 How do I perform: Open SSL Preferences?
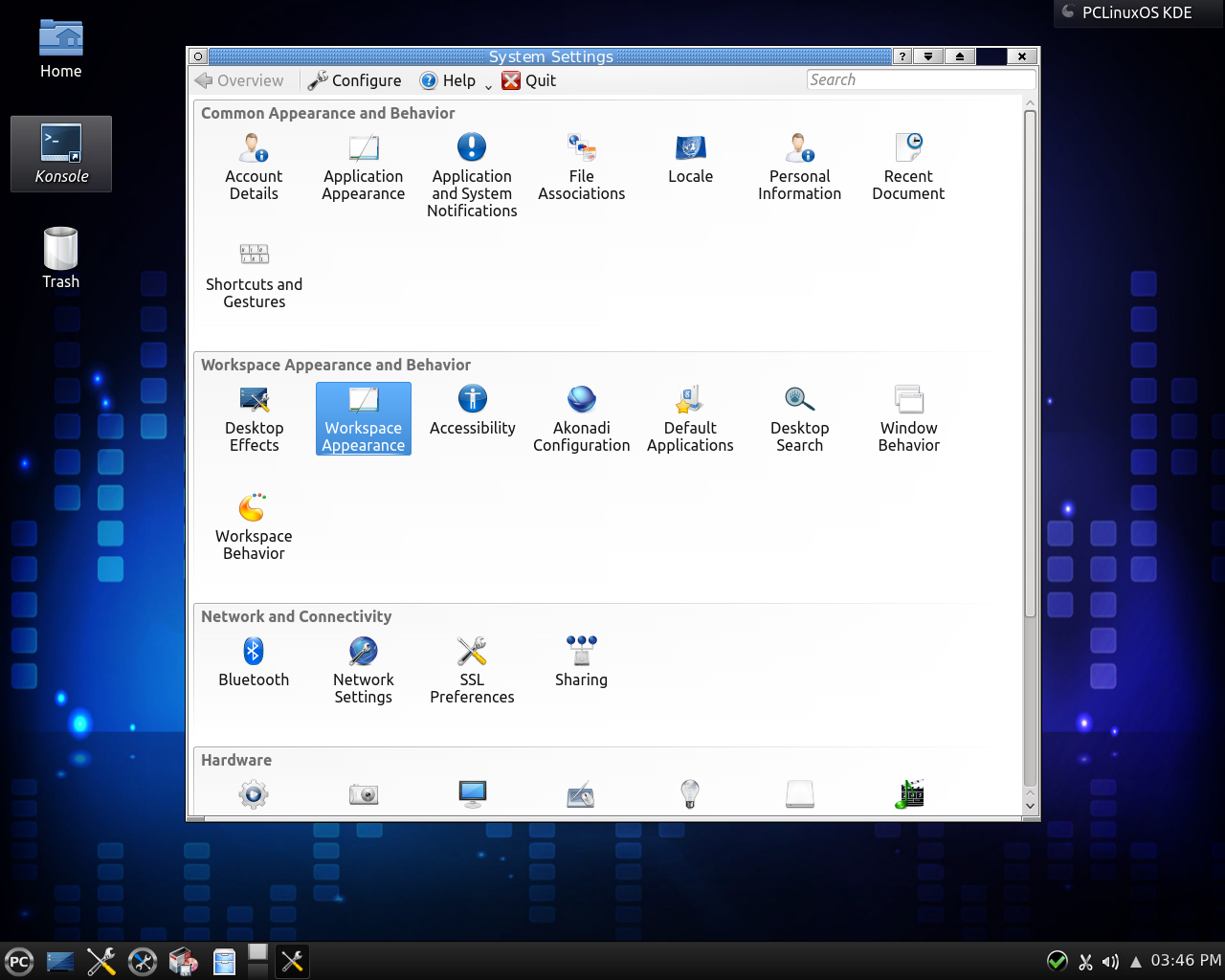[x=472, y=671]
